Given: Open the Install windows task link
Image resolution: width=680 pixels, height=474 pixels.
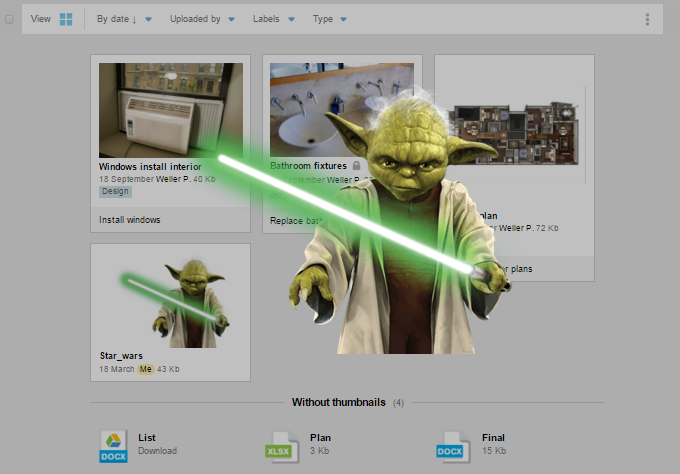Looking at the screenshot, I should 130,220.
